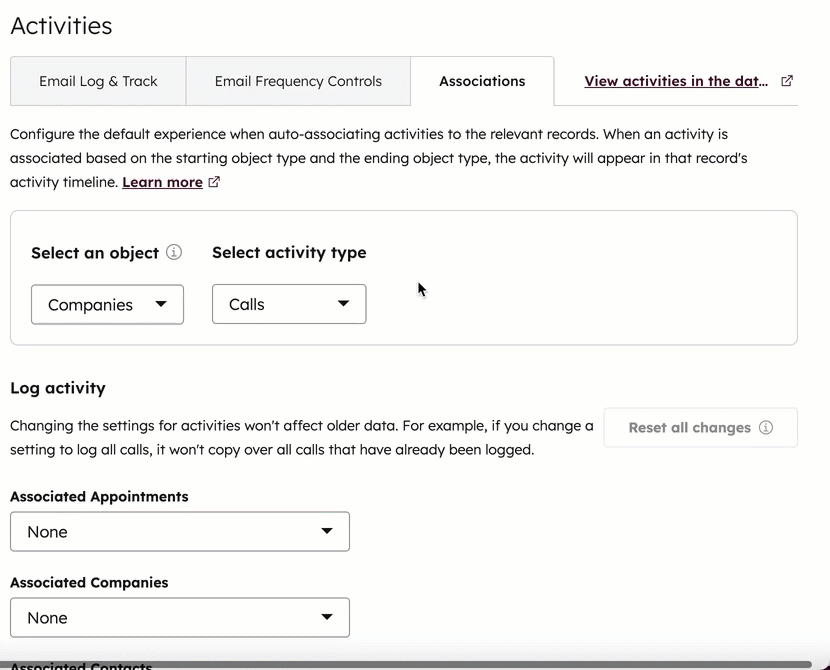Click the info icon beside Select an object

tap(174, 253)
